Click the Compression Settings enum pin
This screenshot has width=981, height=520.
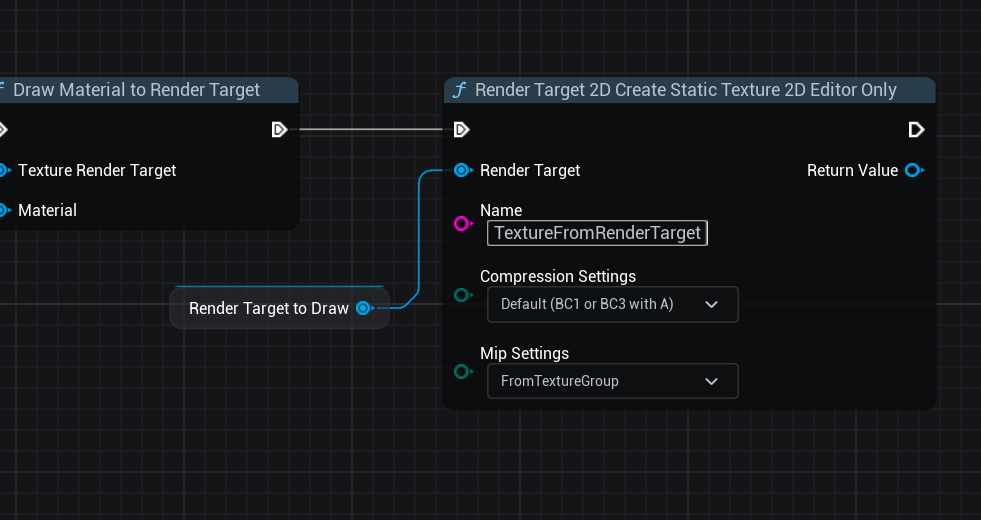tap(462, 295)
